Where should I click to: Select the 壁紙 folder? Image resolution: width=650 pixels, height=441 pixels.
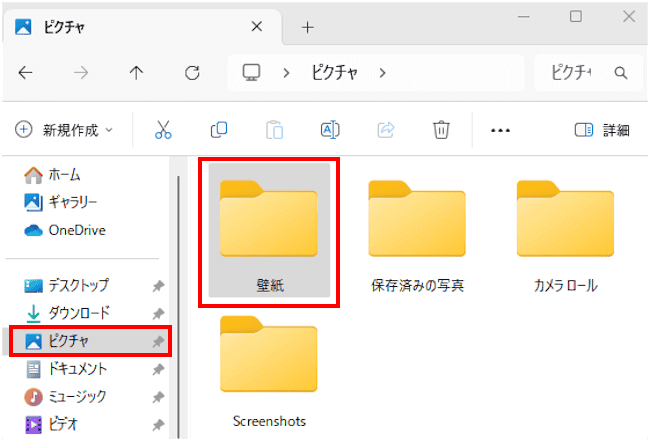coord(269,230)
